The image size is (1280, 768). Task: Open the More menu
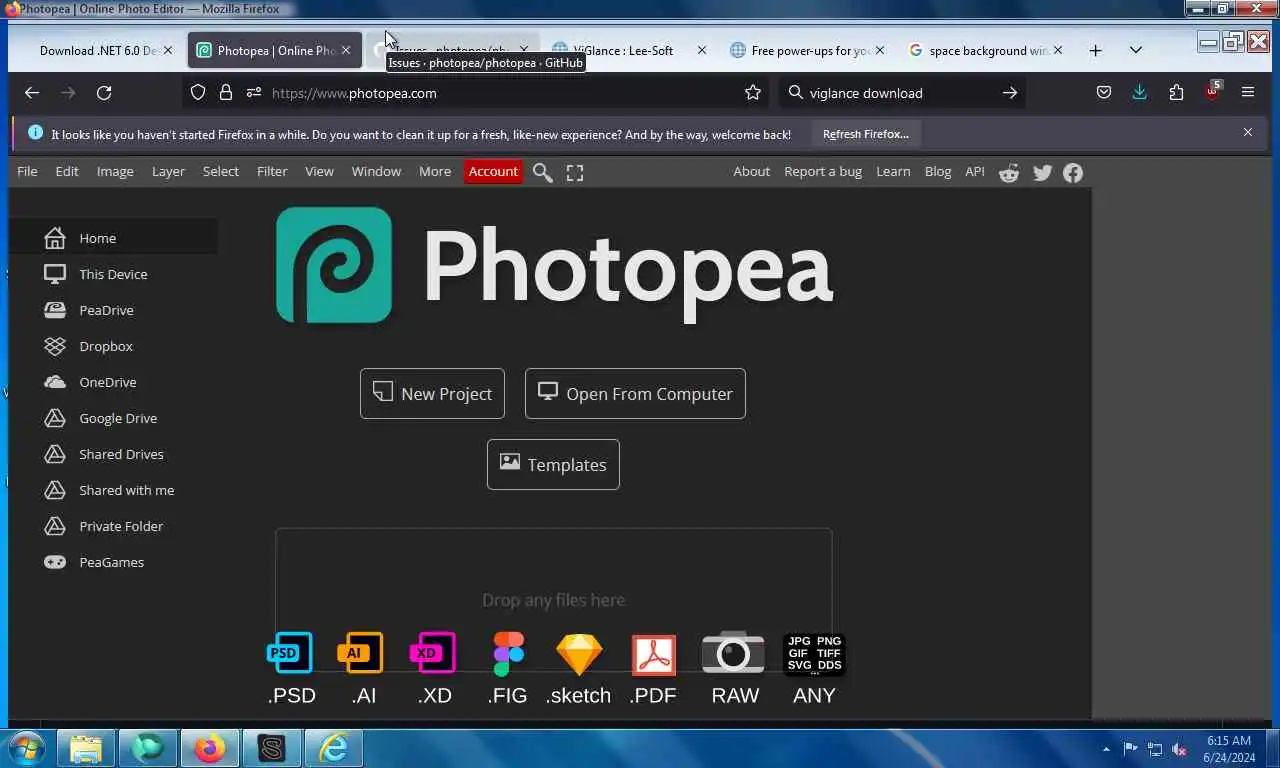(435, 171)
